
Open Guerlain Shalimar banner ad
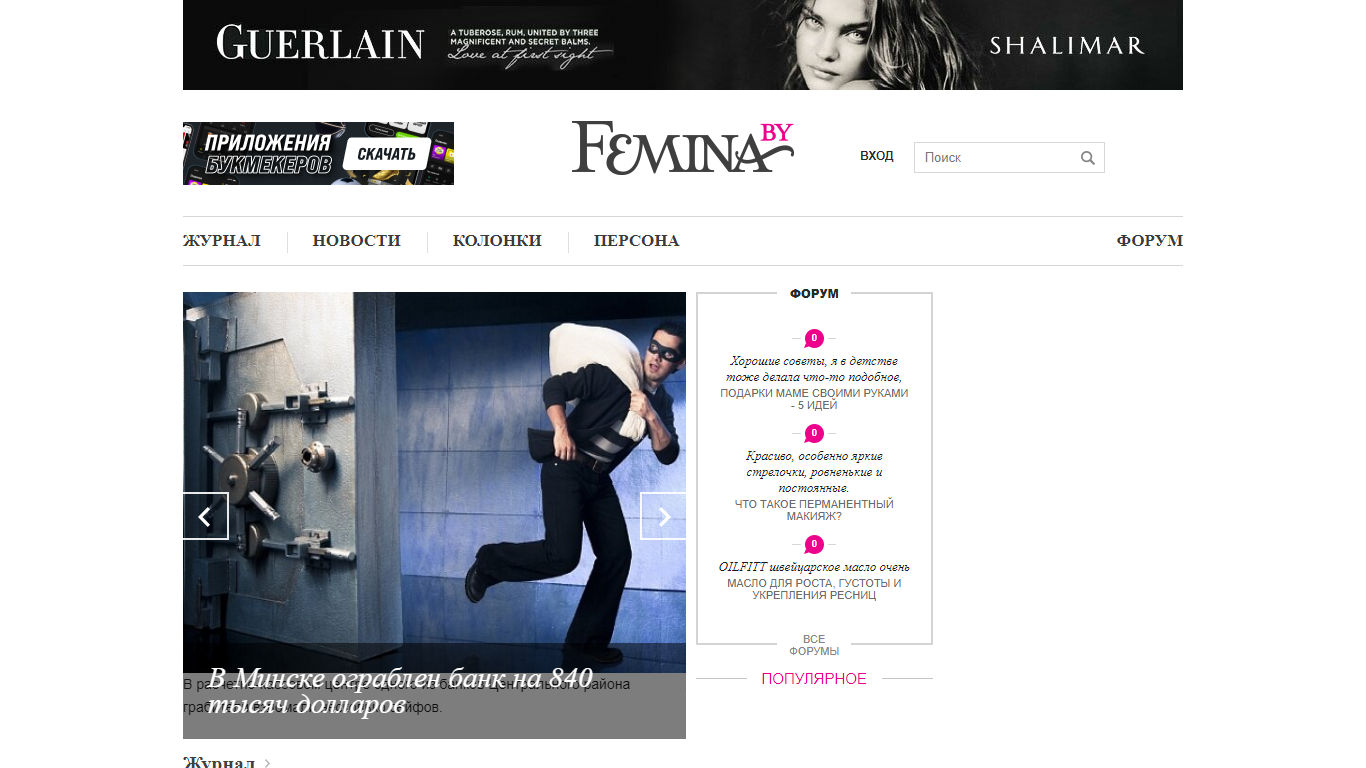pos(683,45)
